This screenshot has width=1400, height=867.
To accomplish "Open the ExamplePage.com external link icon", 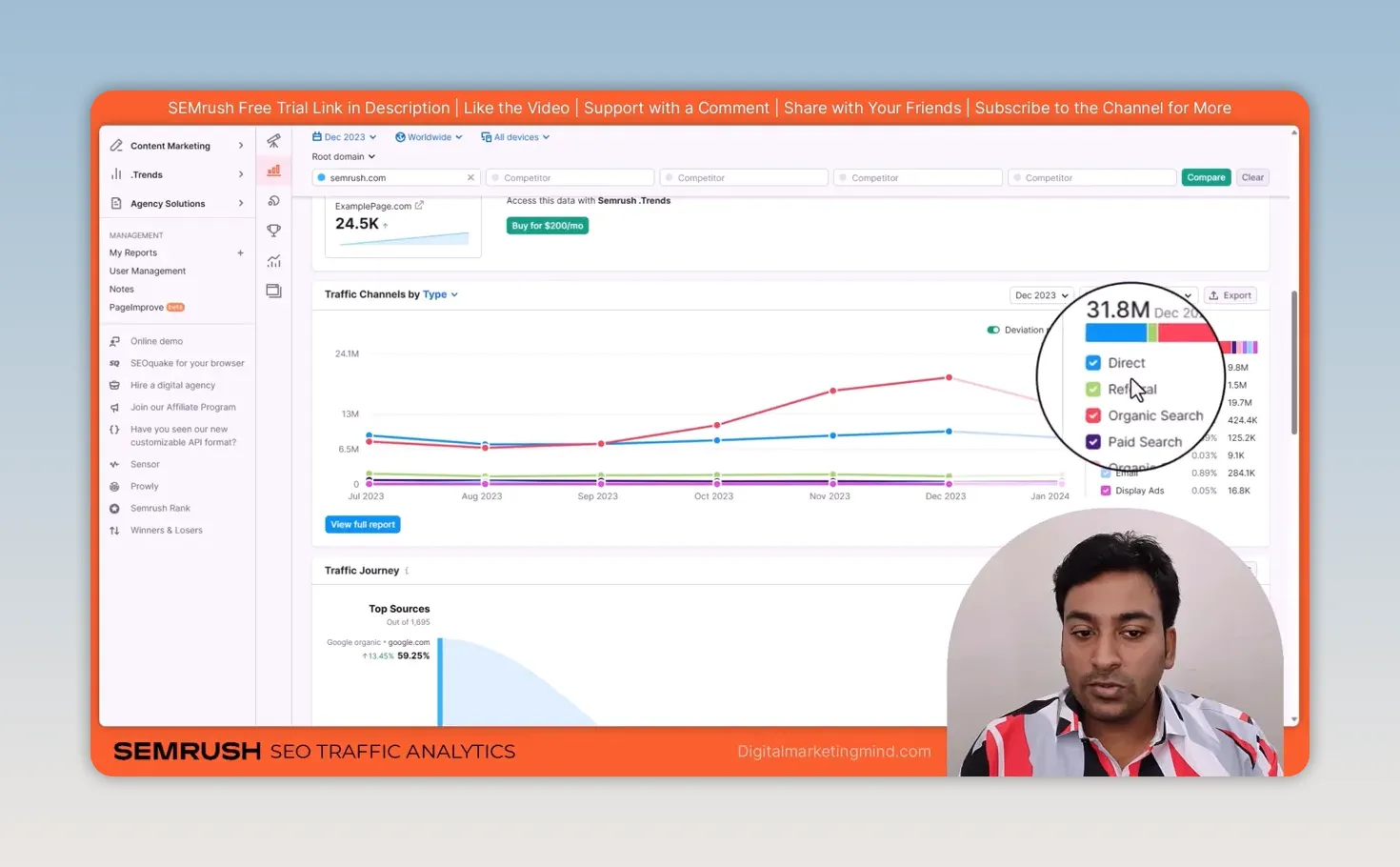I will (x=419, y=205).
